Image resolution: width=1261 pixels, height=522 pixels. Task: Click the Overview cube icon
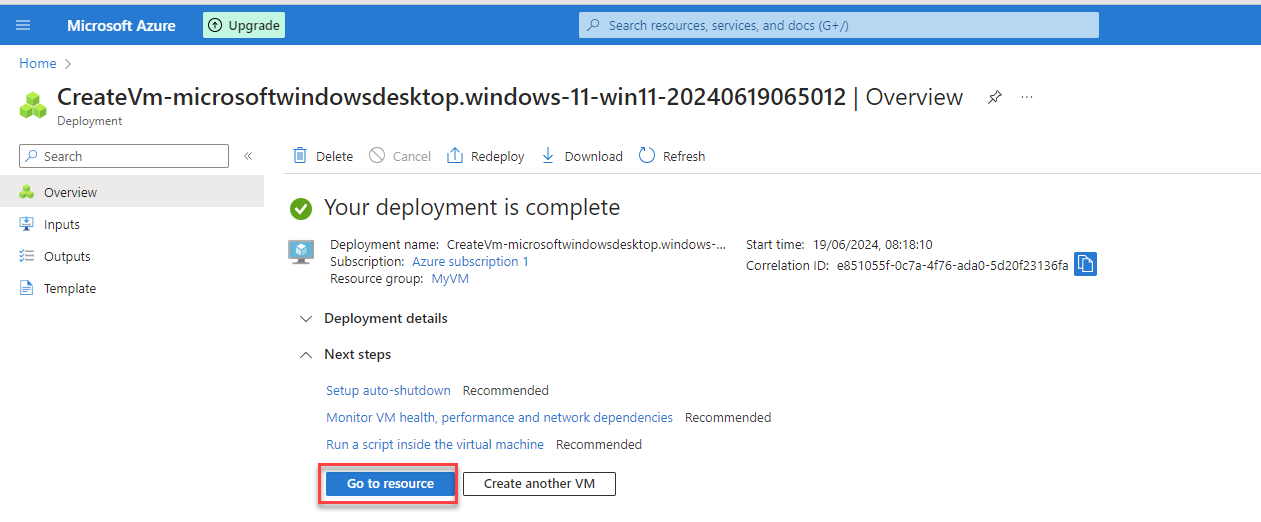point(27,192)
